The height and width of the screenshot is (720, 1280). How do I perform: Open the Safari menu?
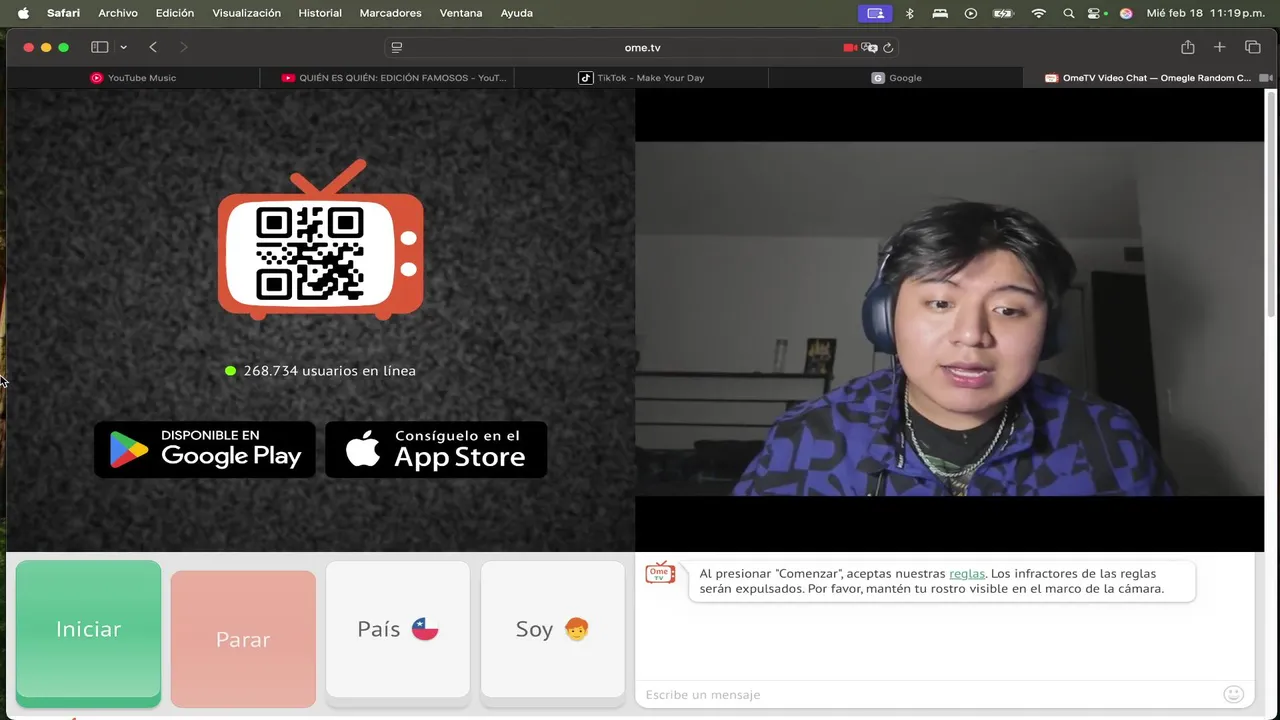[63, 13]
